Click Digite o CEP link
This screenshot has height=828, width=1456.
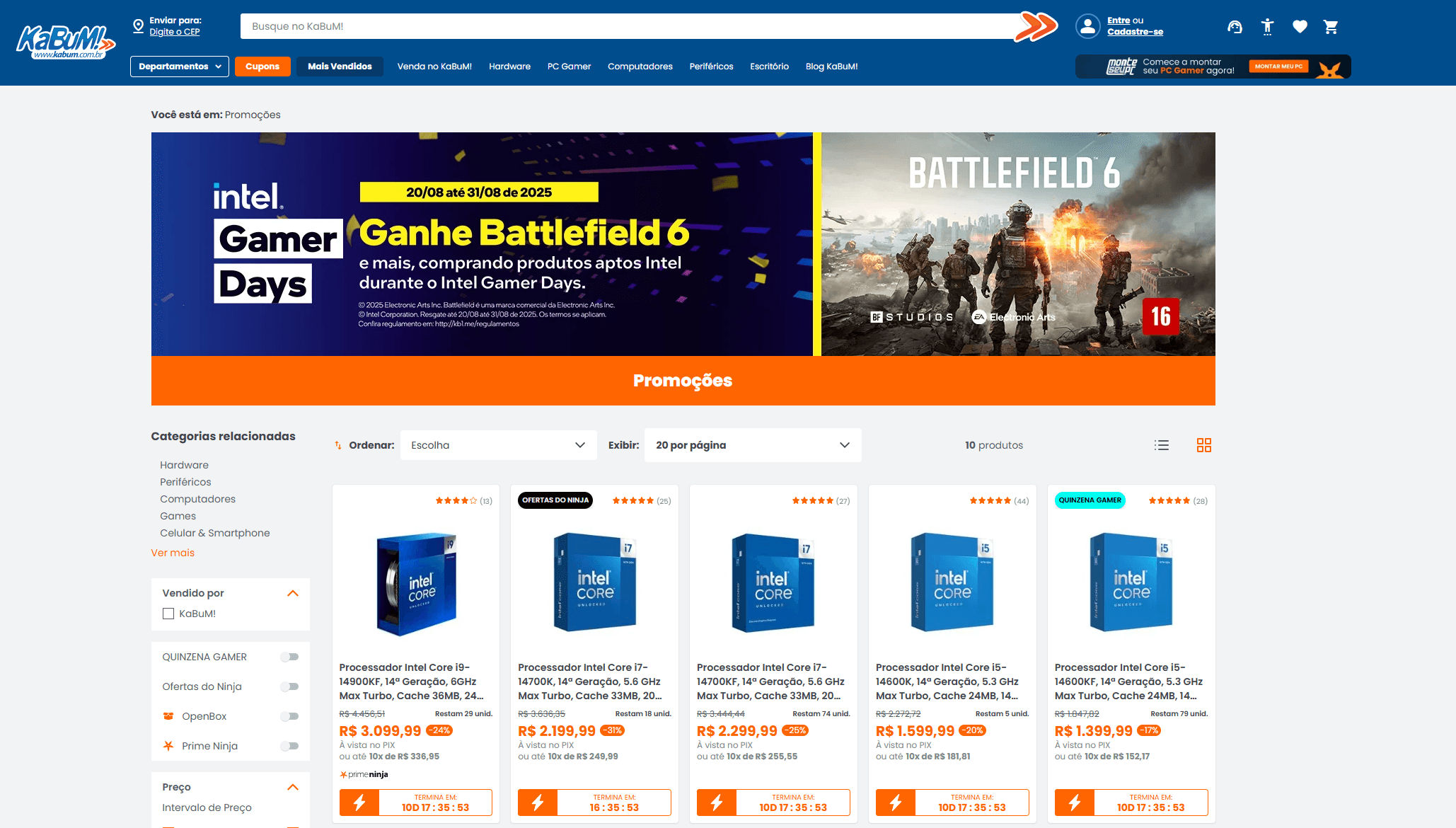click(x=175, y=32)
